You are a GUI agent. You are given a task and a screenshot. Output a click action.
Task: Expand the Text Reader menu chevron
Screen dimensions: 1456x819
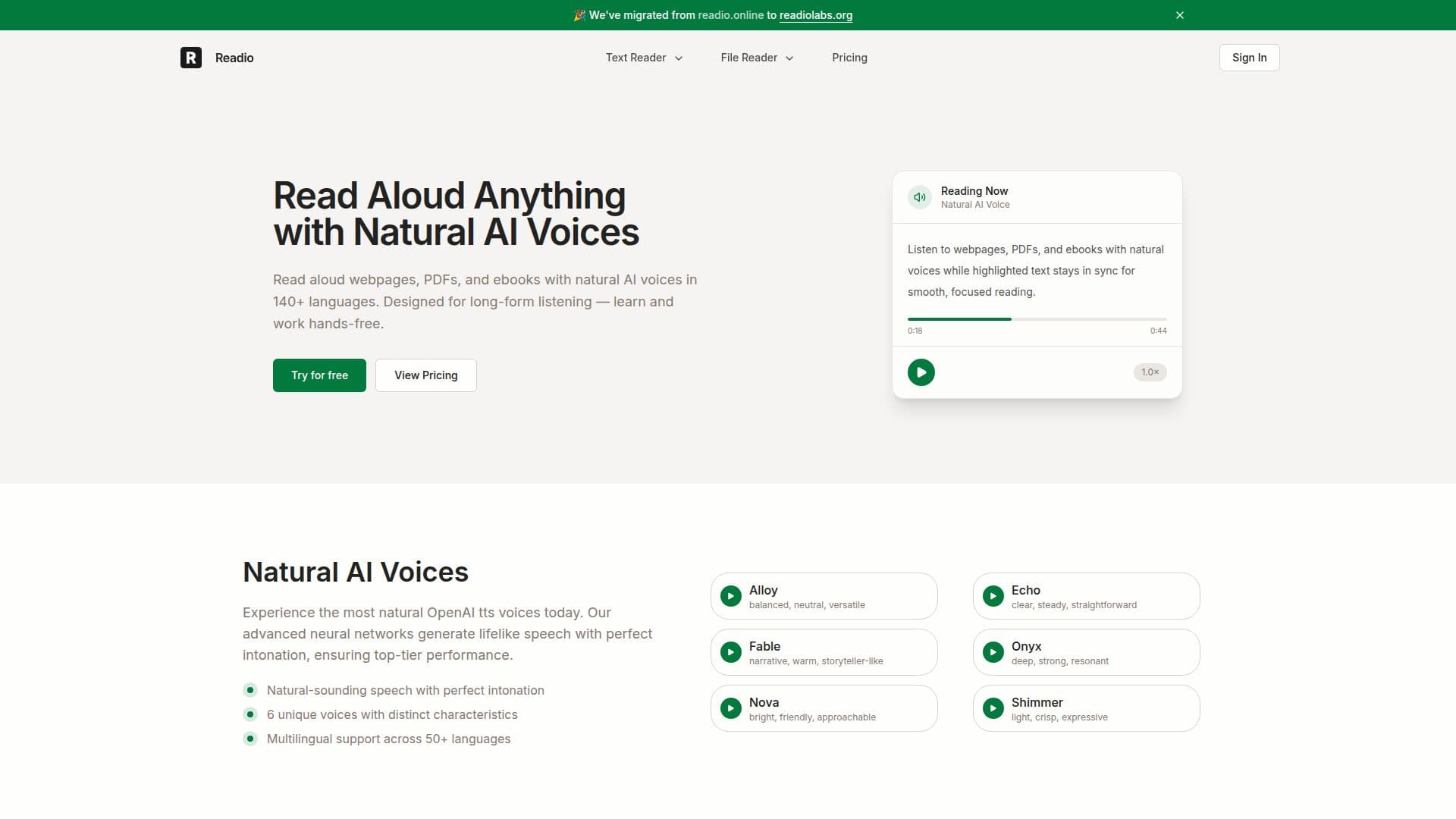[x=679, y=58]
